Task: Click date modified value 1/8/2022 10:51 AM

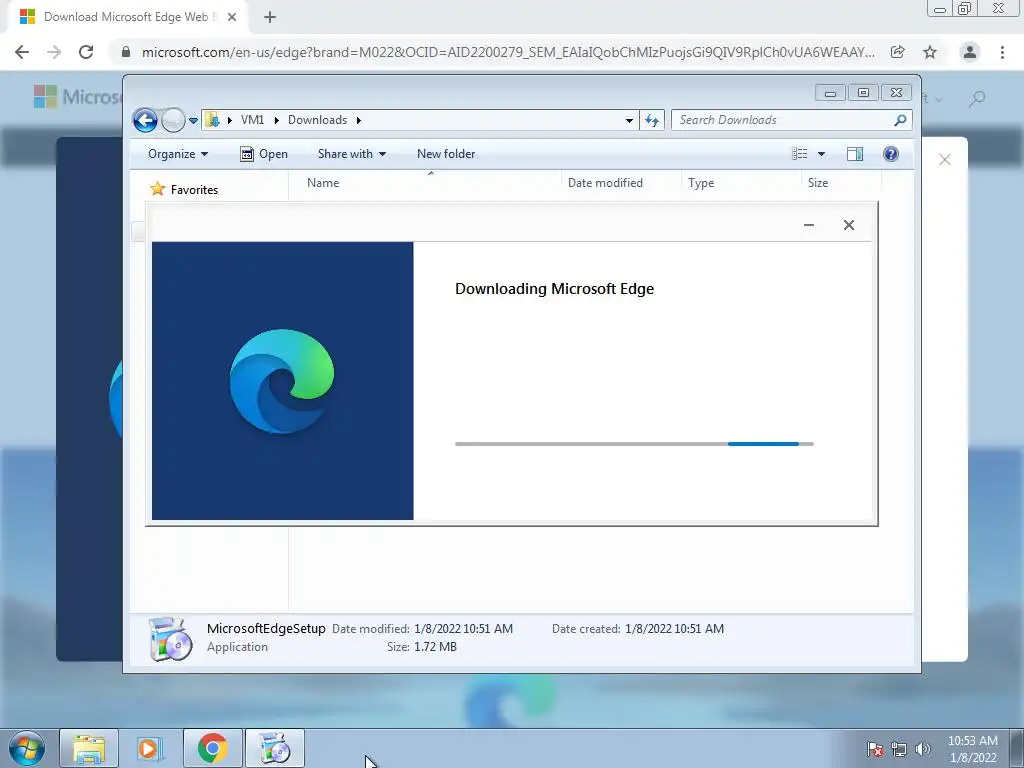Action: (463, 629)
